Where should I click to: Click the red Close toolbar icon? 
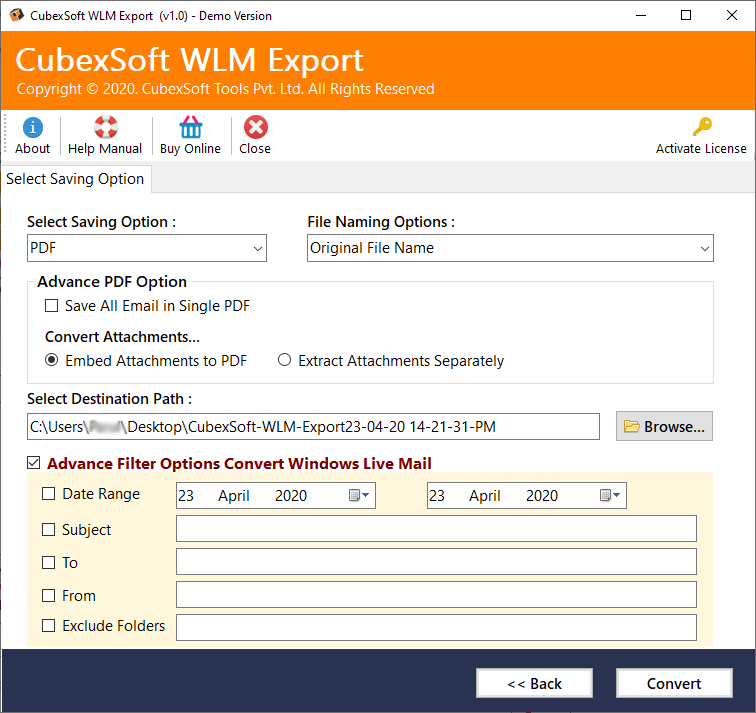[x=255, y=128]
